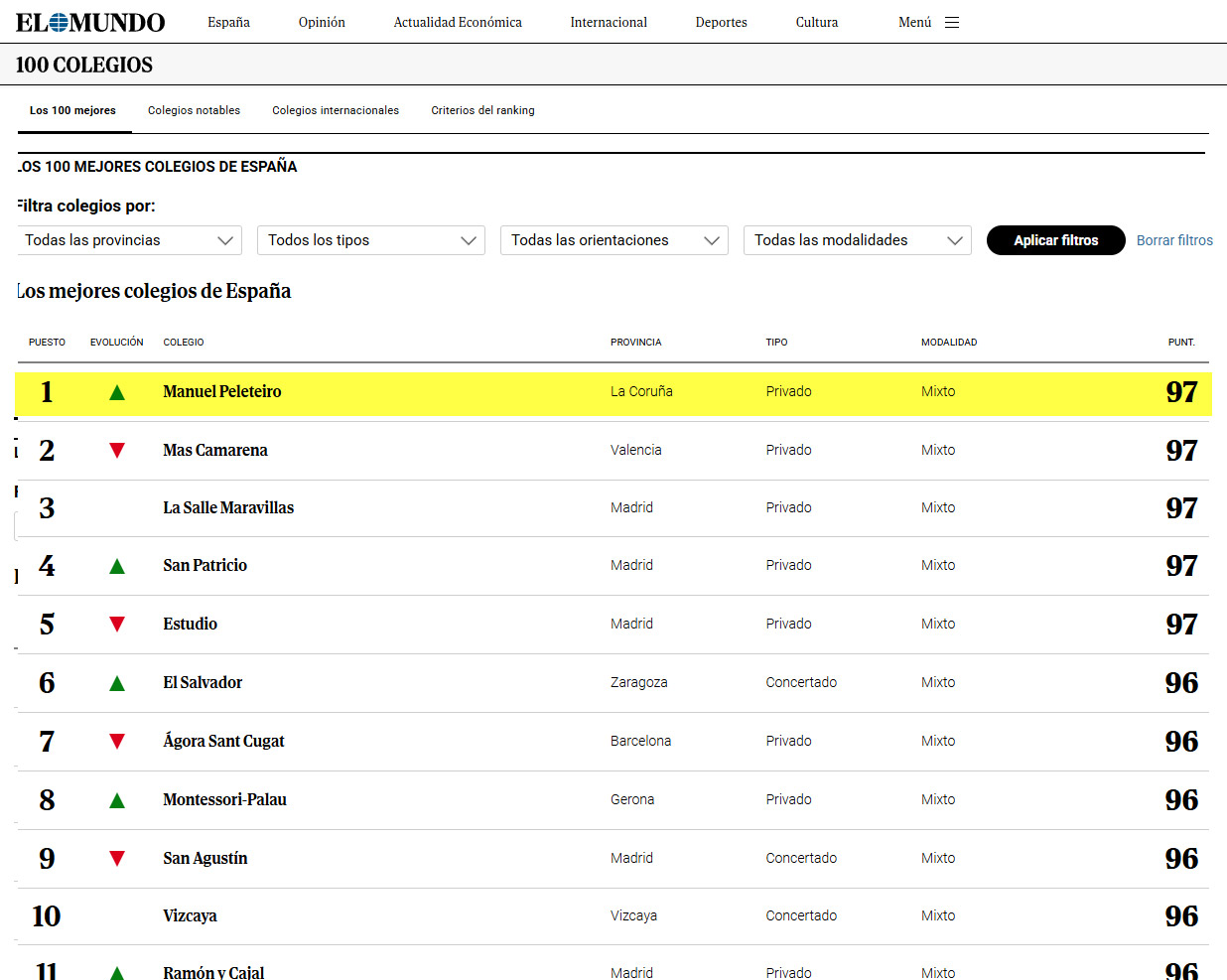The image size is (1227, 980).
Task: Click red down arrow beside Mas Camarena
Action: 117,451
